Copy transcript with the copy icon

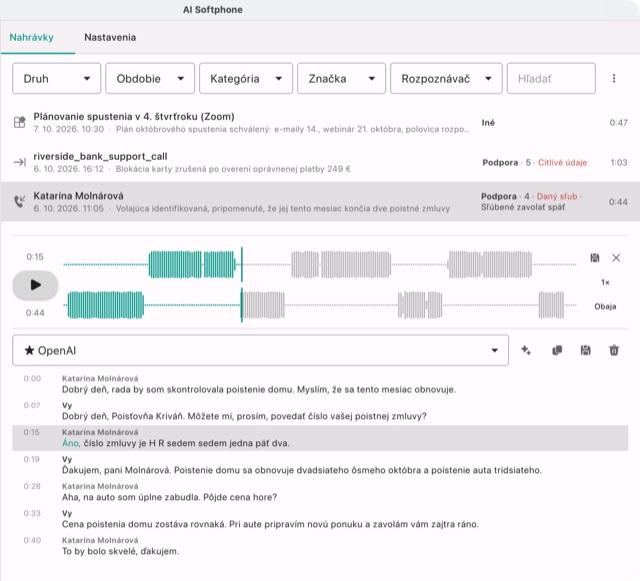click(557, 350)
